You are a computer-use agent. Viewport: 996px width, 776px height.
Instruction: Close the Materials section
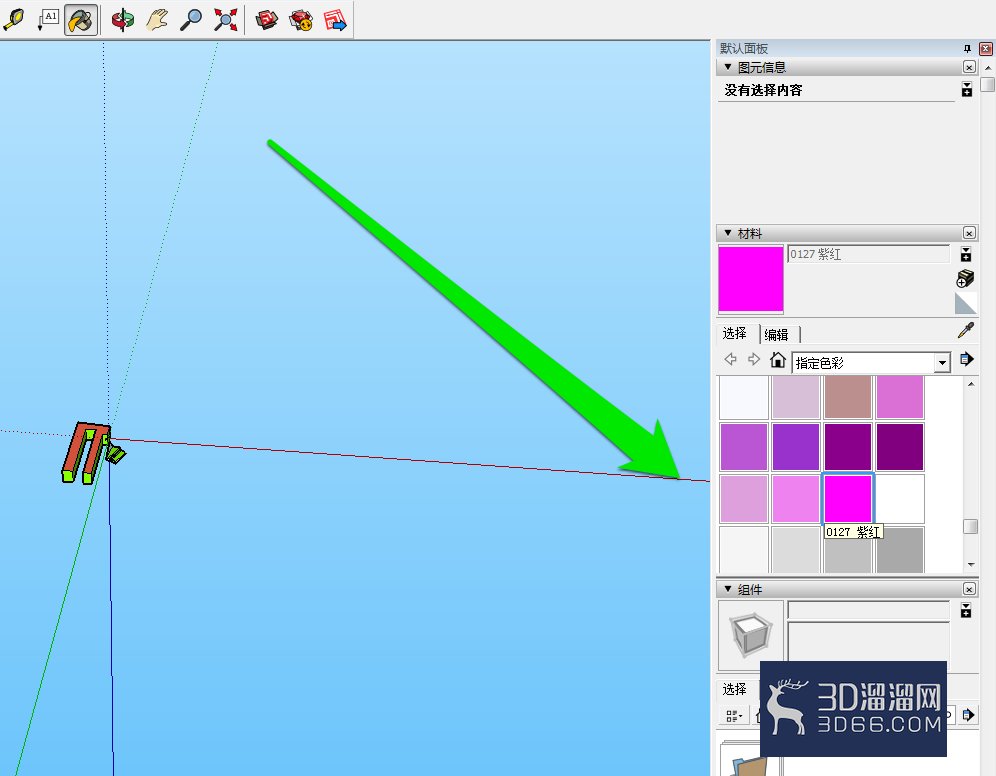point(969,233)
